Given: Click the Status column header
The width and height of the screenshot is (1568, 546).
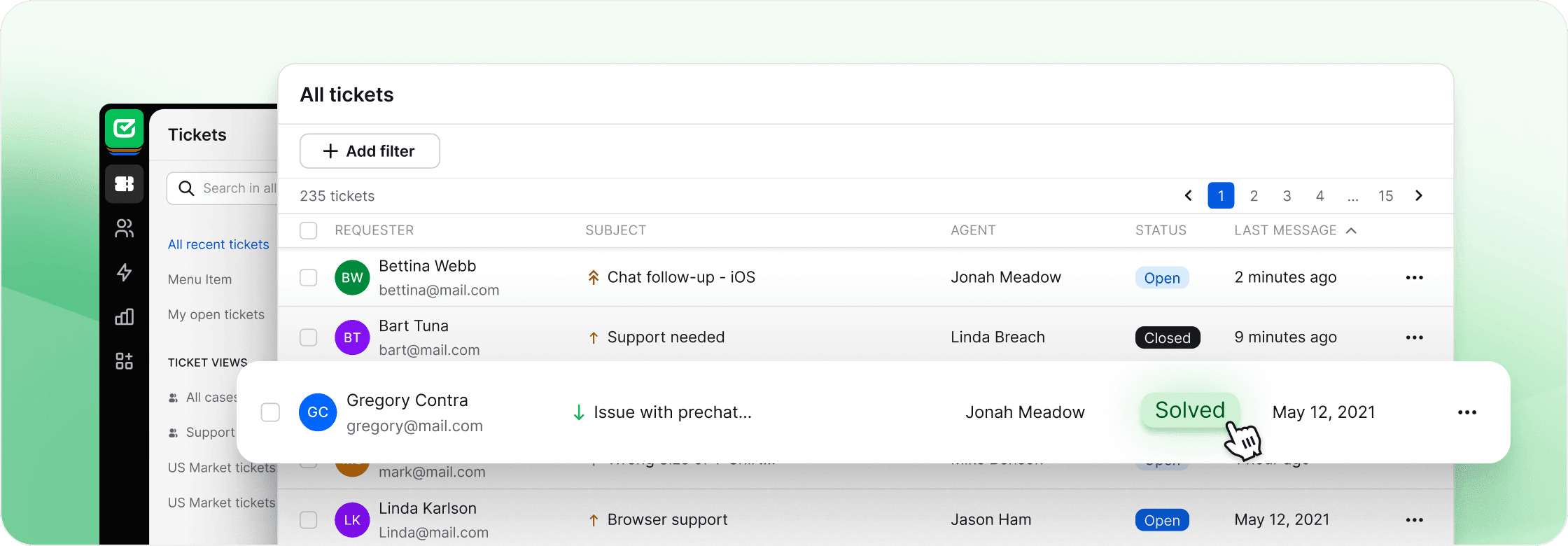Looking at the screenshot, I should coord(1161,230).
